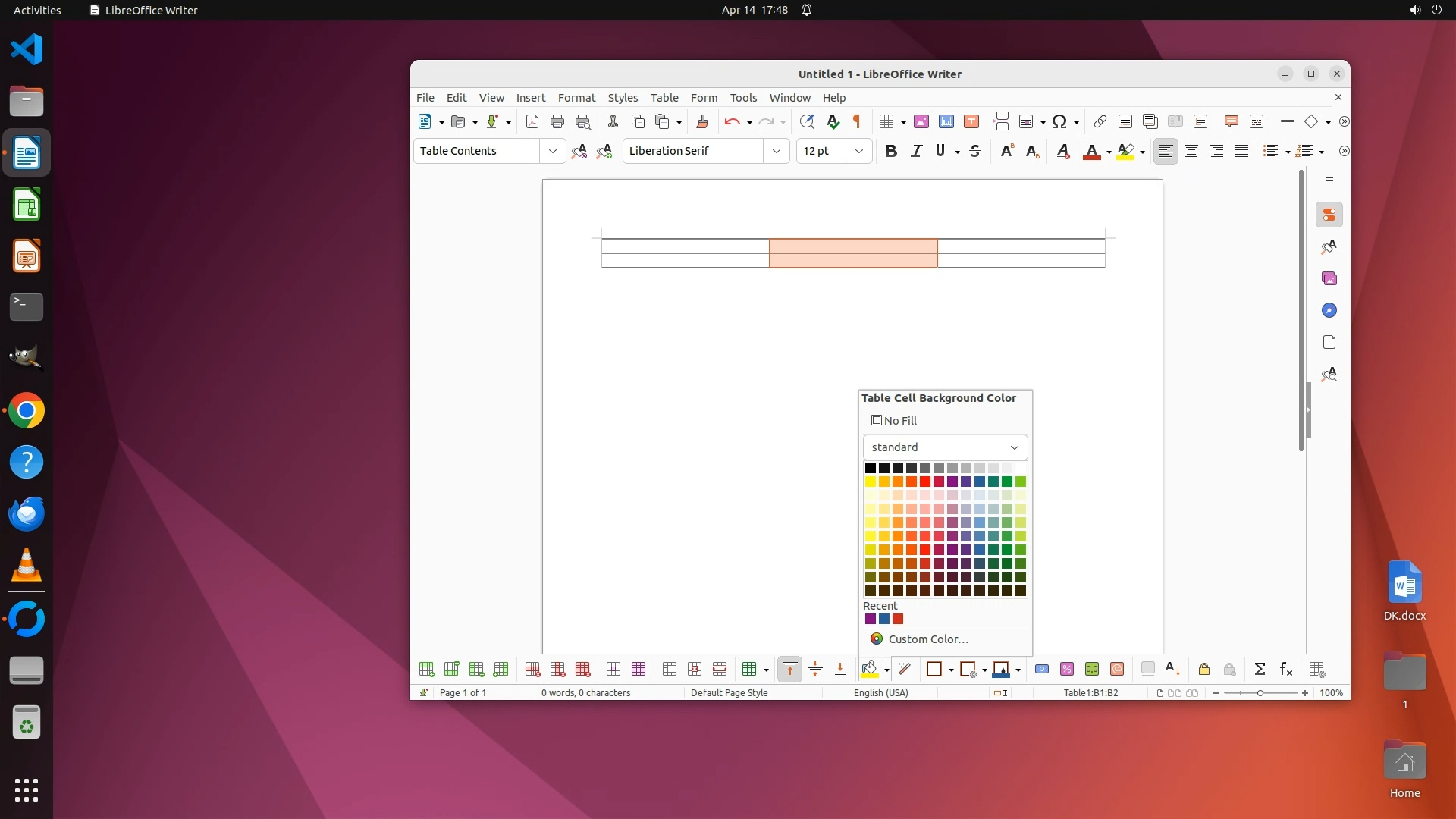Image resolution: width=1456 pixels, height=819 pixels.
Task: Click the Insert Special Character omega icon
Action: pos(1059,121)
